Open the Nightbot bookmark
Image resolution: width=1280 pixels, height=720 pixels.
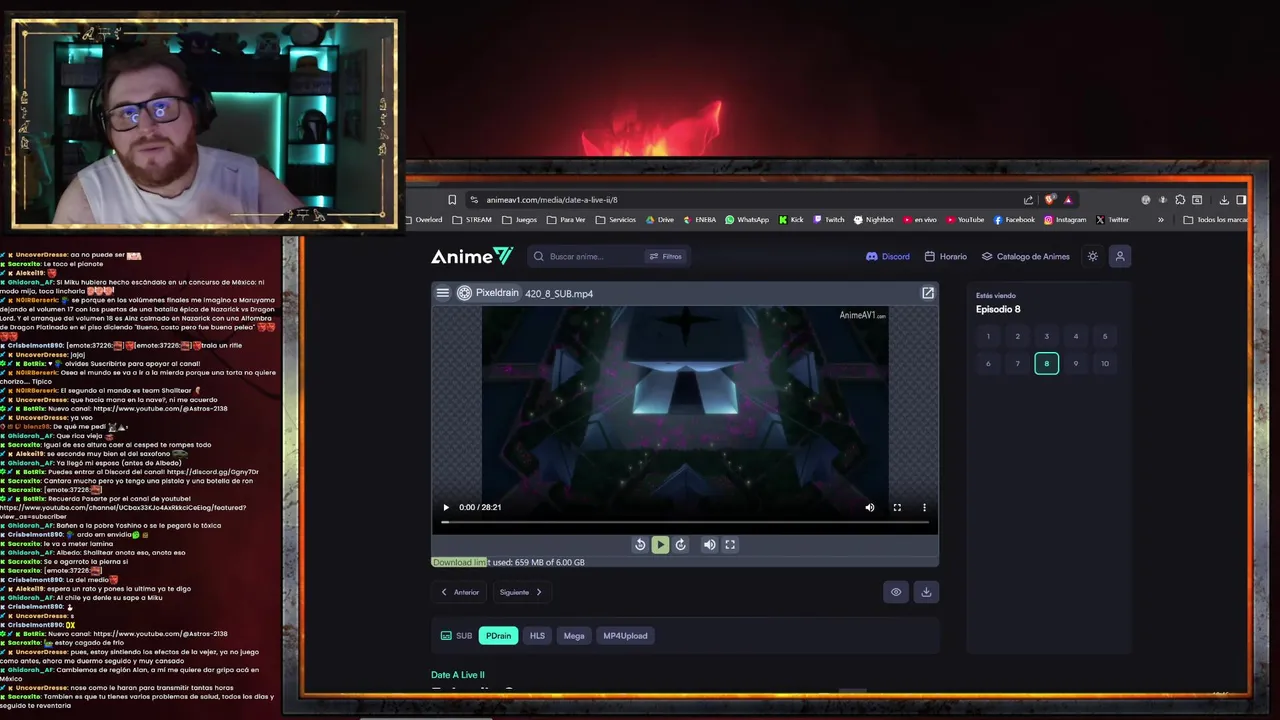click(x=873, y=220)
